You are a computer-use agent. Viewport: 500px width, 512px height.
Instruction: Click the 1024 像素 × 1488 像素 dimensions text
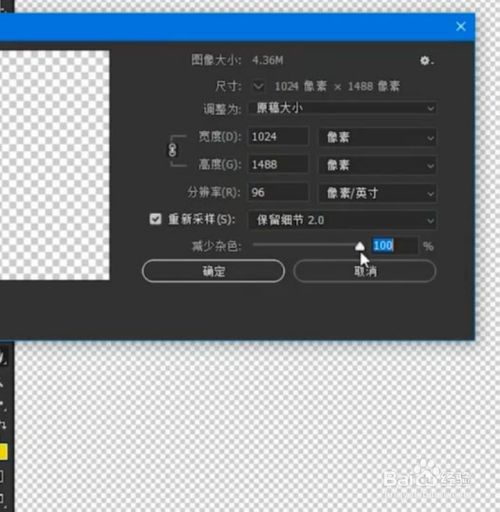[x=337, y=87]
